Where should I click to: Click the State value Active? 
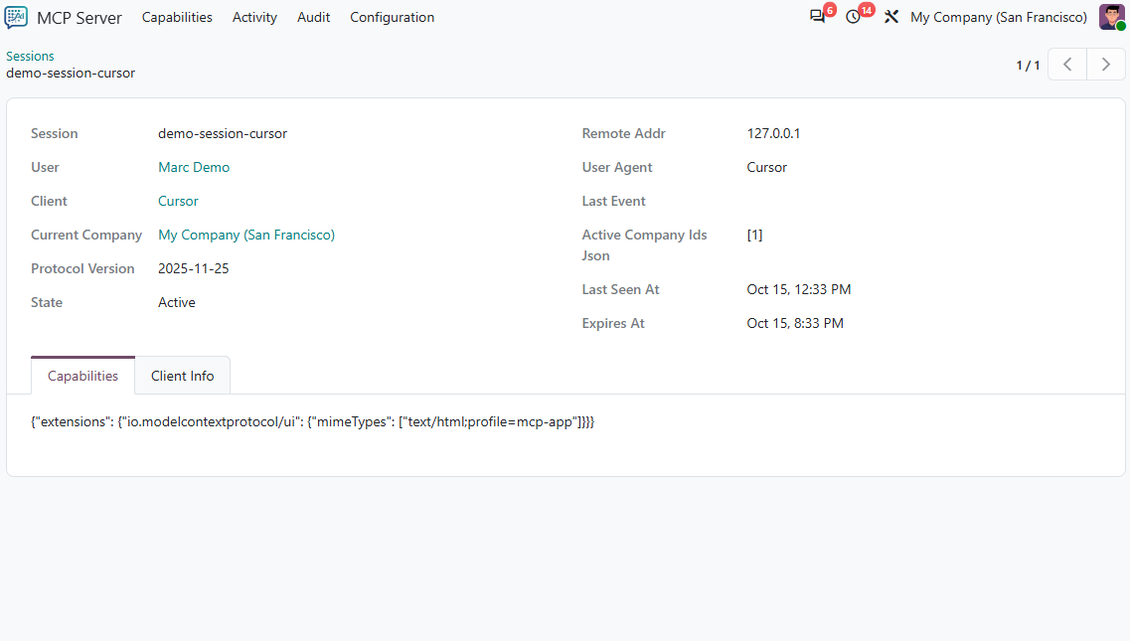pos(177,303)
